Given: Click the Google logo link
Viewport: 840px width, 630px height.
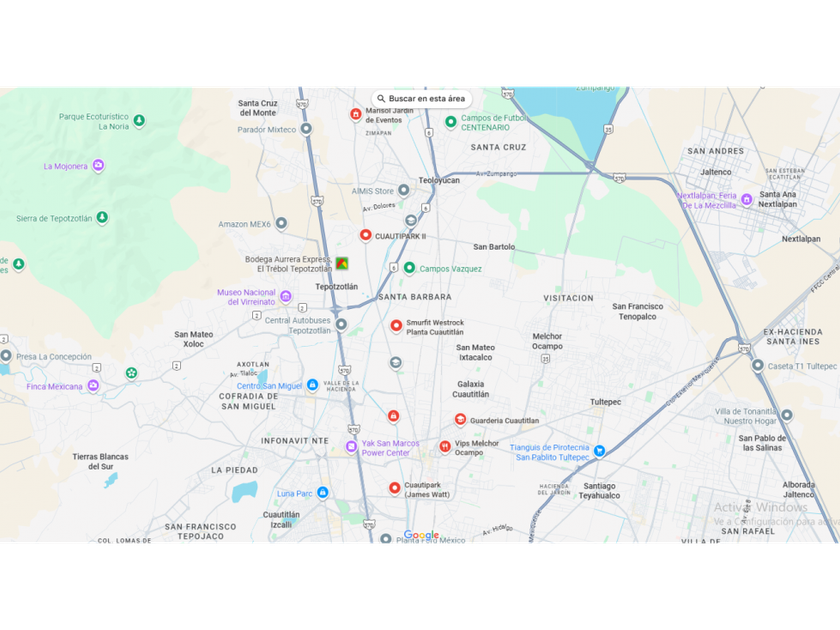Looking at the screenshot, I should point(421,535).
